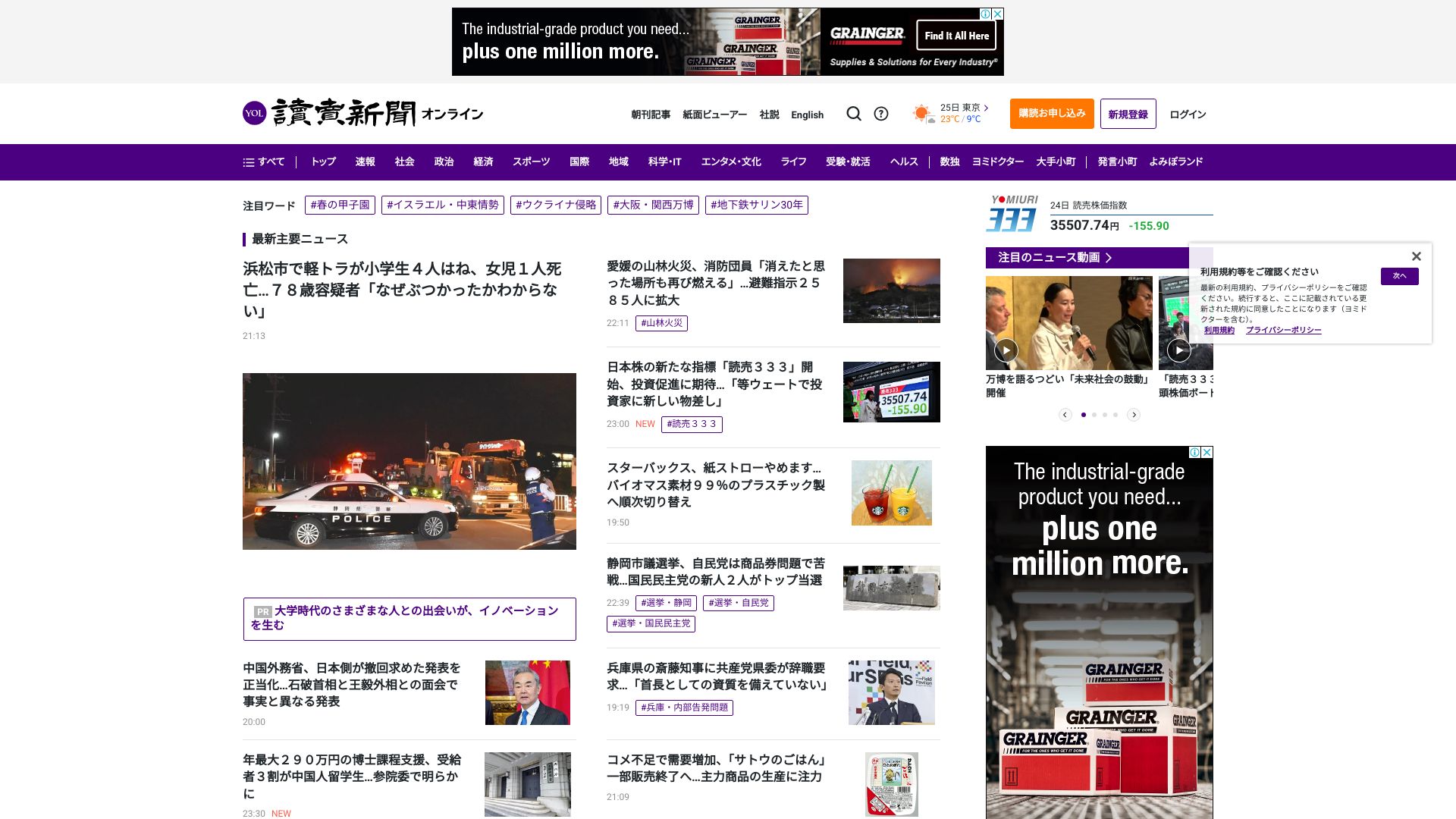Click the 購読お申し込み button
This screenshot has height=819, width=1456.
(x=1051, y=114)
